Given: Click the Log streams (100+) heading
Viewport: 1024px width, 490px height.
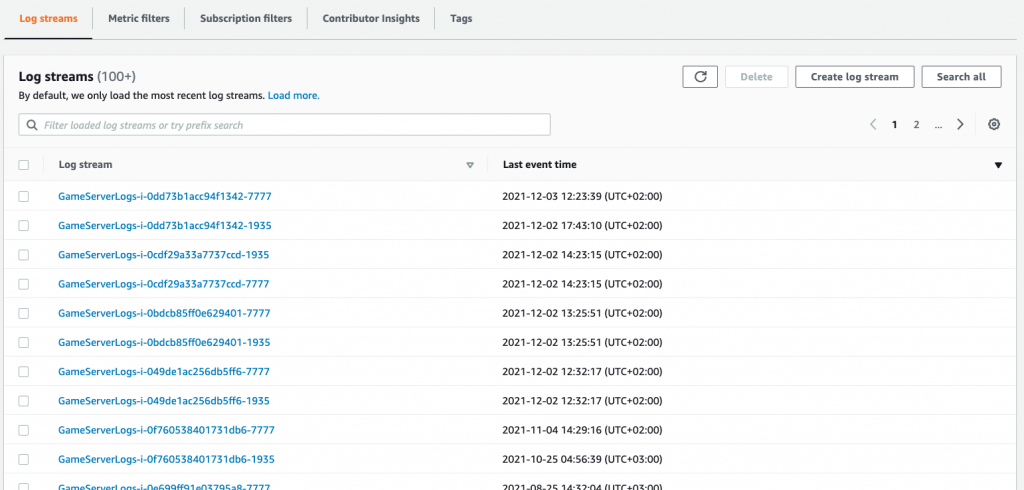Looking at the screenshot, I should (77, 76).
